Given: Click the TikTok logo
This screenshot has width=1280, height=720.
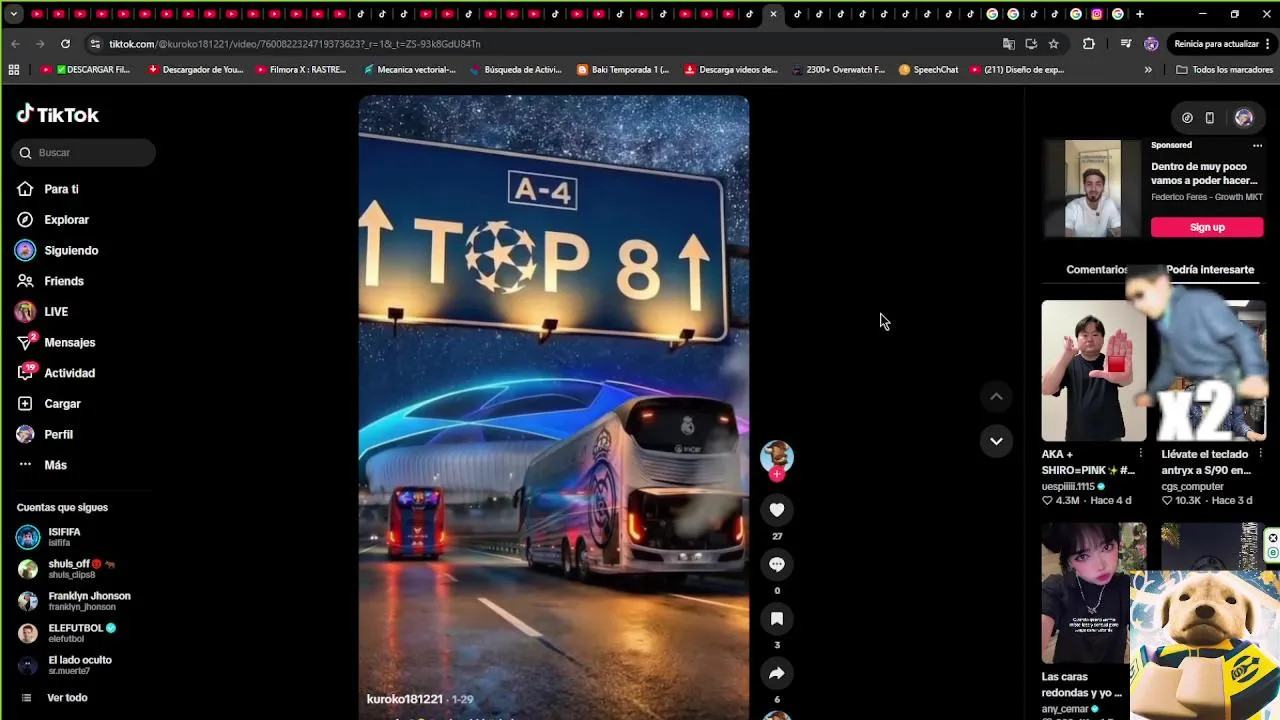Looking at the screenshot, I should tap(57, 114).
